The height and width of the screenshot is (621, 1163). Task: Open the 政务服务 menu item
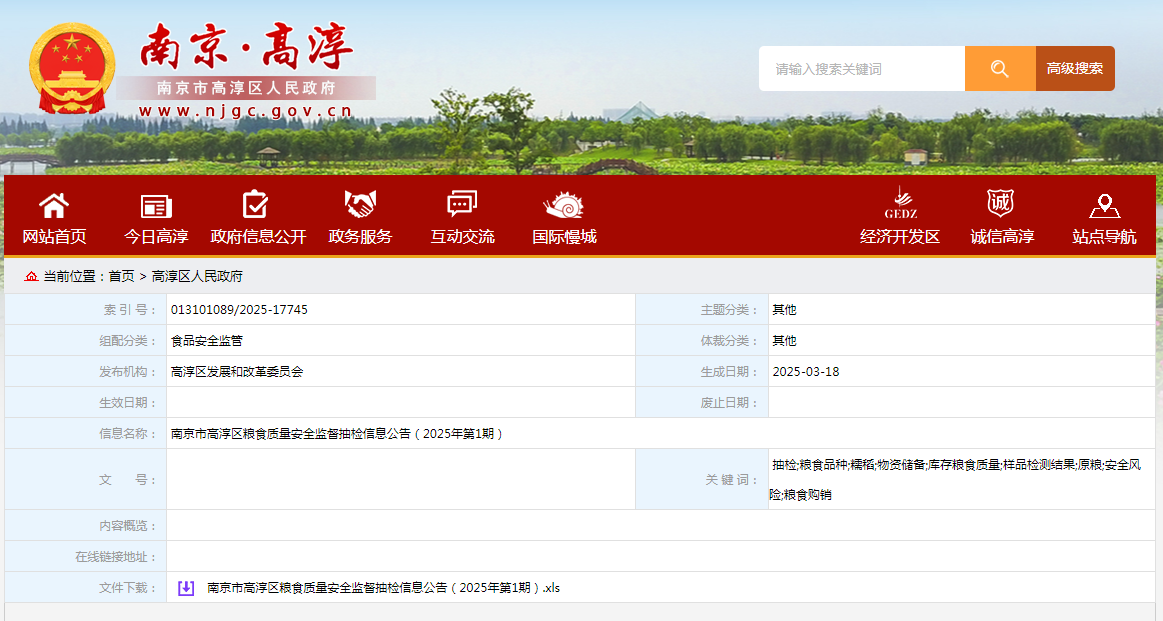(x=360, y=237)
